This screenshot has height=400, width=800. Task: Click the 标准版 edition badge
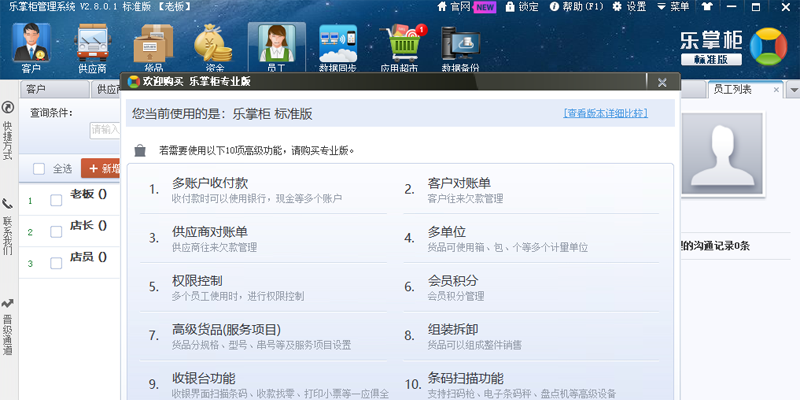point(711,59)
